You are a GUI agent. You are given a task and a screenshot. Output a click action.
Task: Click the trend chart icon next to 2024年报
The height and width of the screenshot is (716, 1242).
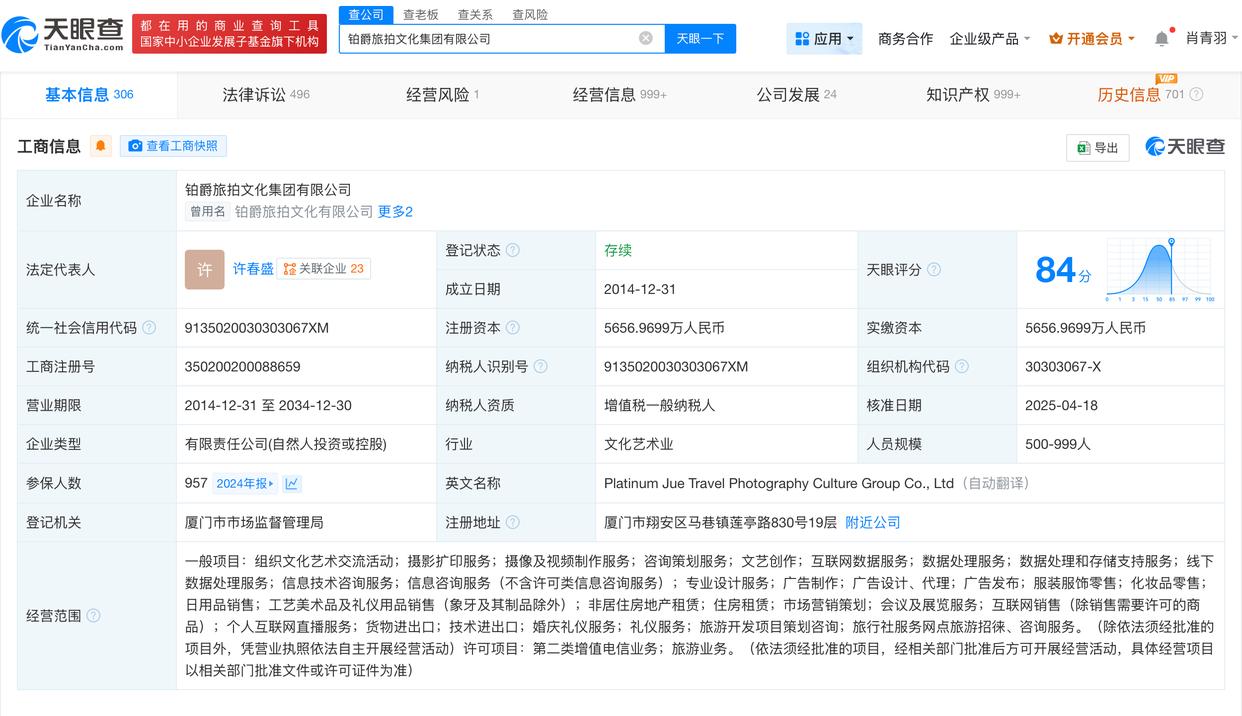point(292,484)
